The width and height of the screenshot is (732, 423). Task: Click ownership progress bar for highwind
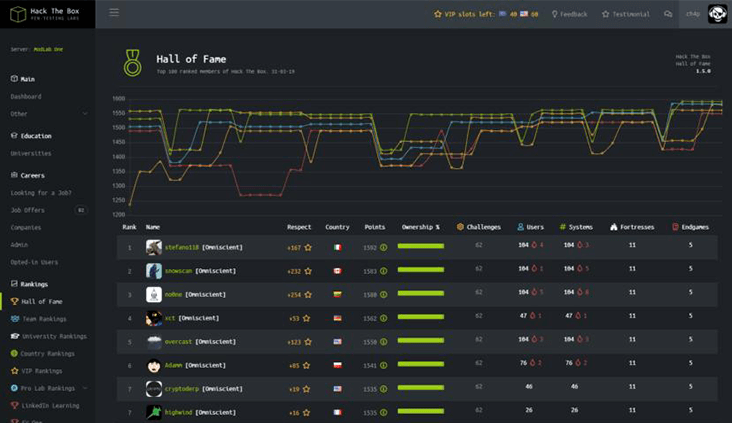(421, 411)
